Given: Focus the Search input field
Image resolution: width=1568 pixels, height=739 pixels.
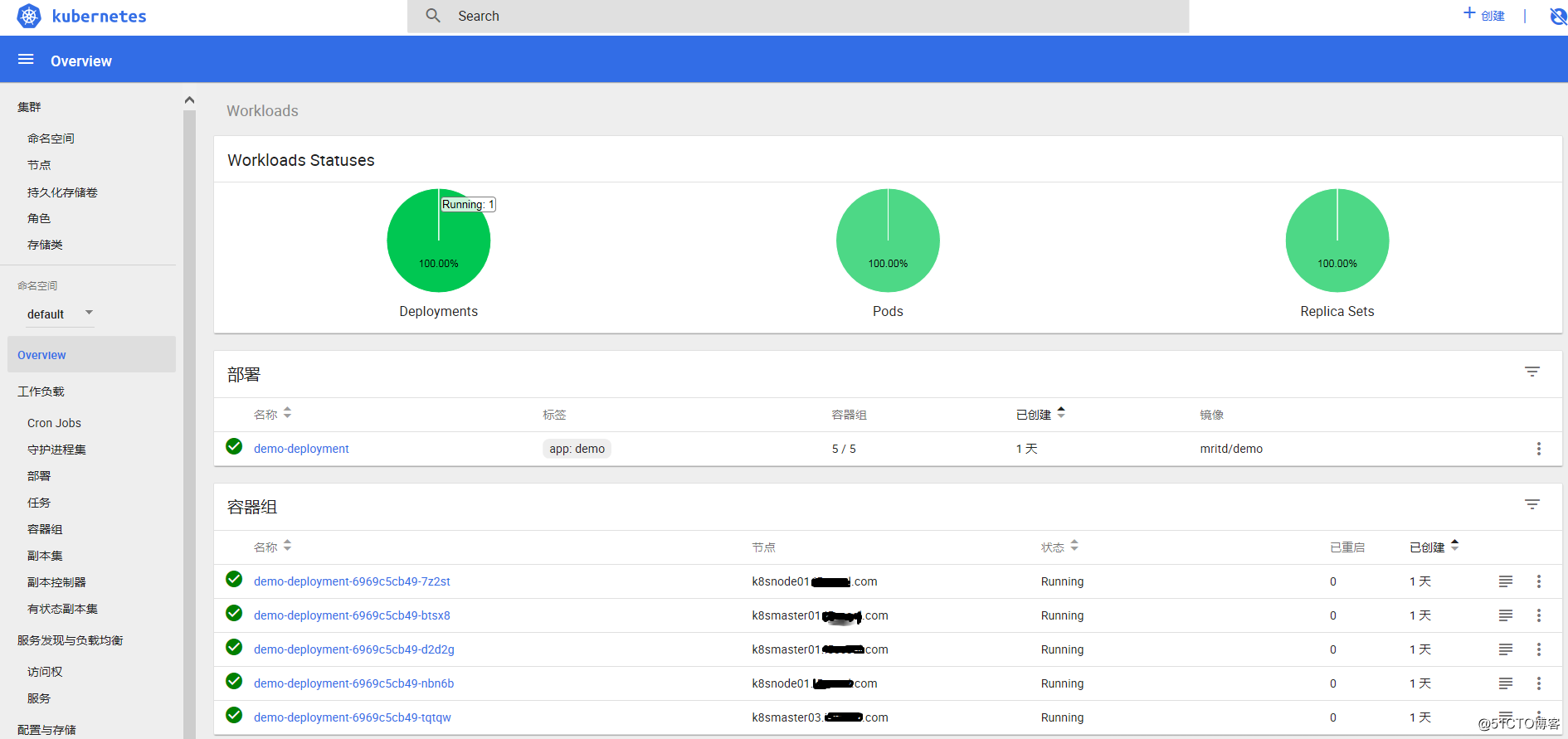Looking at the screenshot, I should pos(798,16).
